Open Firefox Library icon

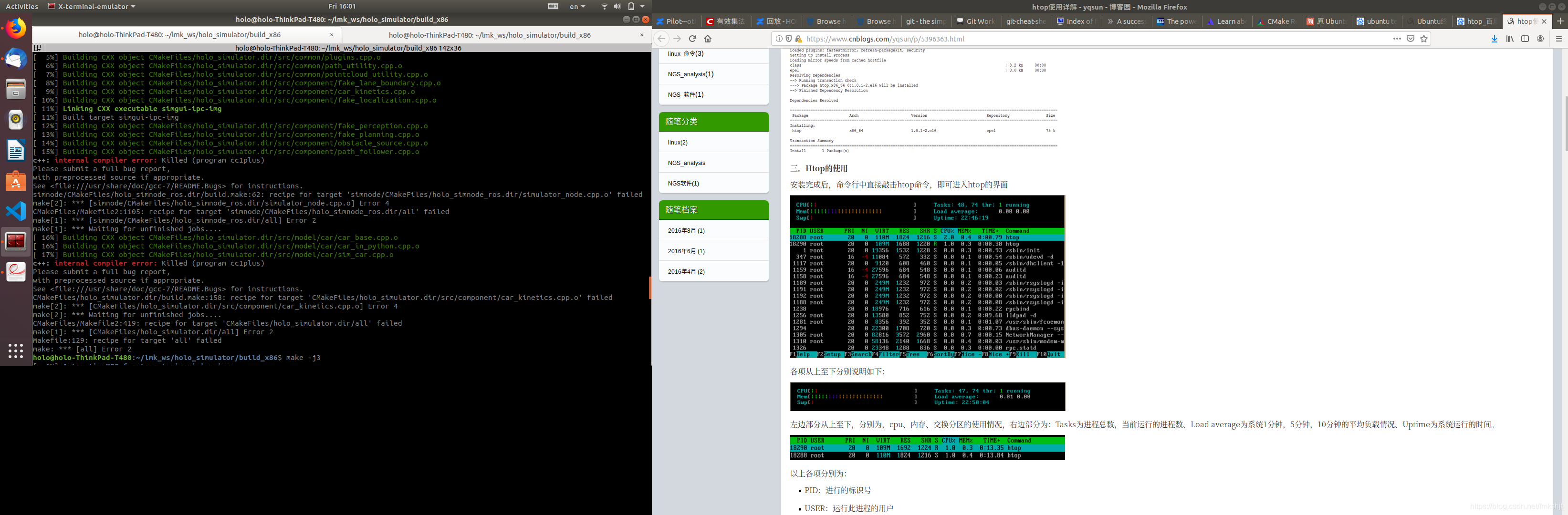click(x=1510, y=38)
